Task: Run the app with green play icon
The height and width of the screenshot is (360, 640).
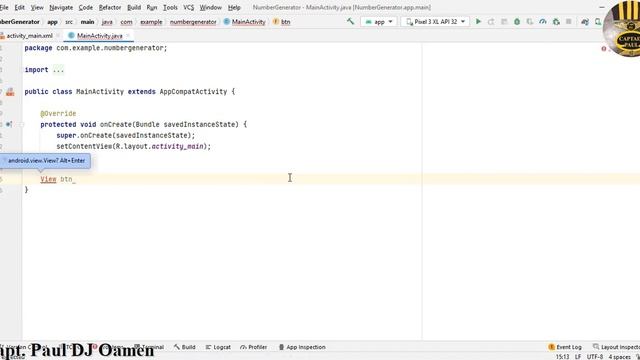Action: 478,22
